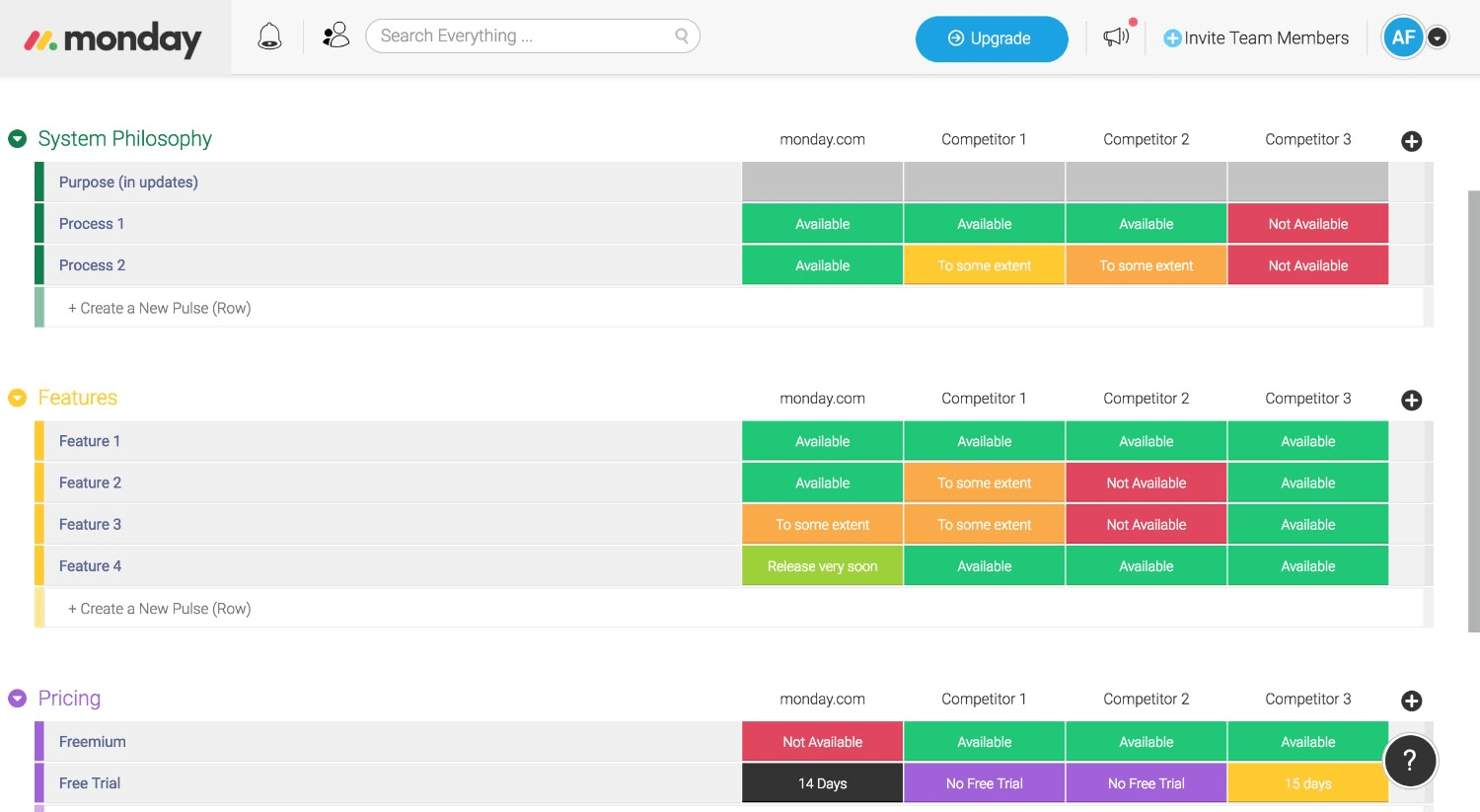The height and width of the screenshot is (812, 1480).
Task: Open the System Philosophy group title
Action: (x=125, y=139)
